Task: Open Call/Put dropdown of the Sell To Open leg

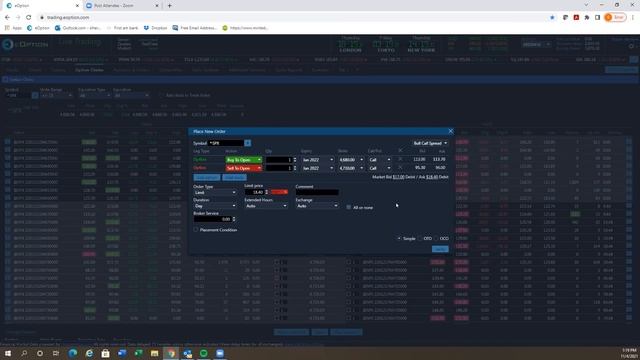Action: click(380, 168)
